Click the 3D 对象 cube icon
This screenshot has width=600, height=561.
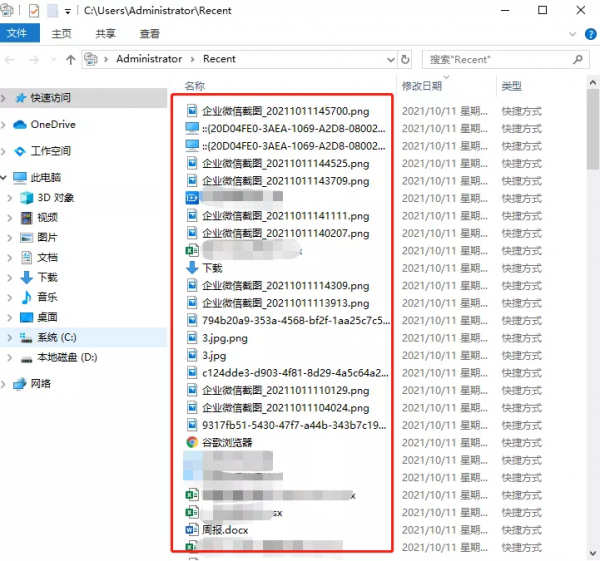click(26, 198)
